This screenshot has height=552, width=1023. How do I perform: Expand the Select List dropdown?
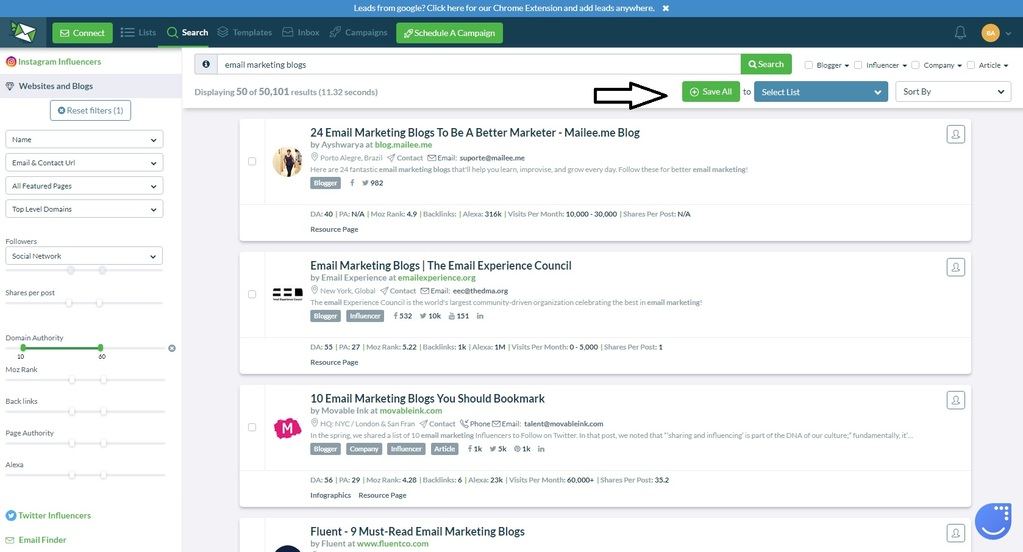point(821,92)
